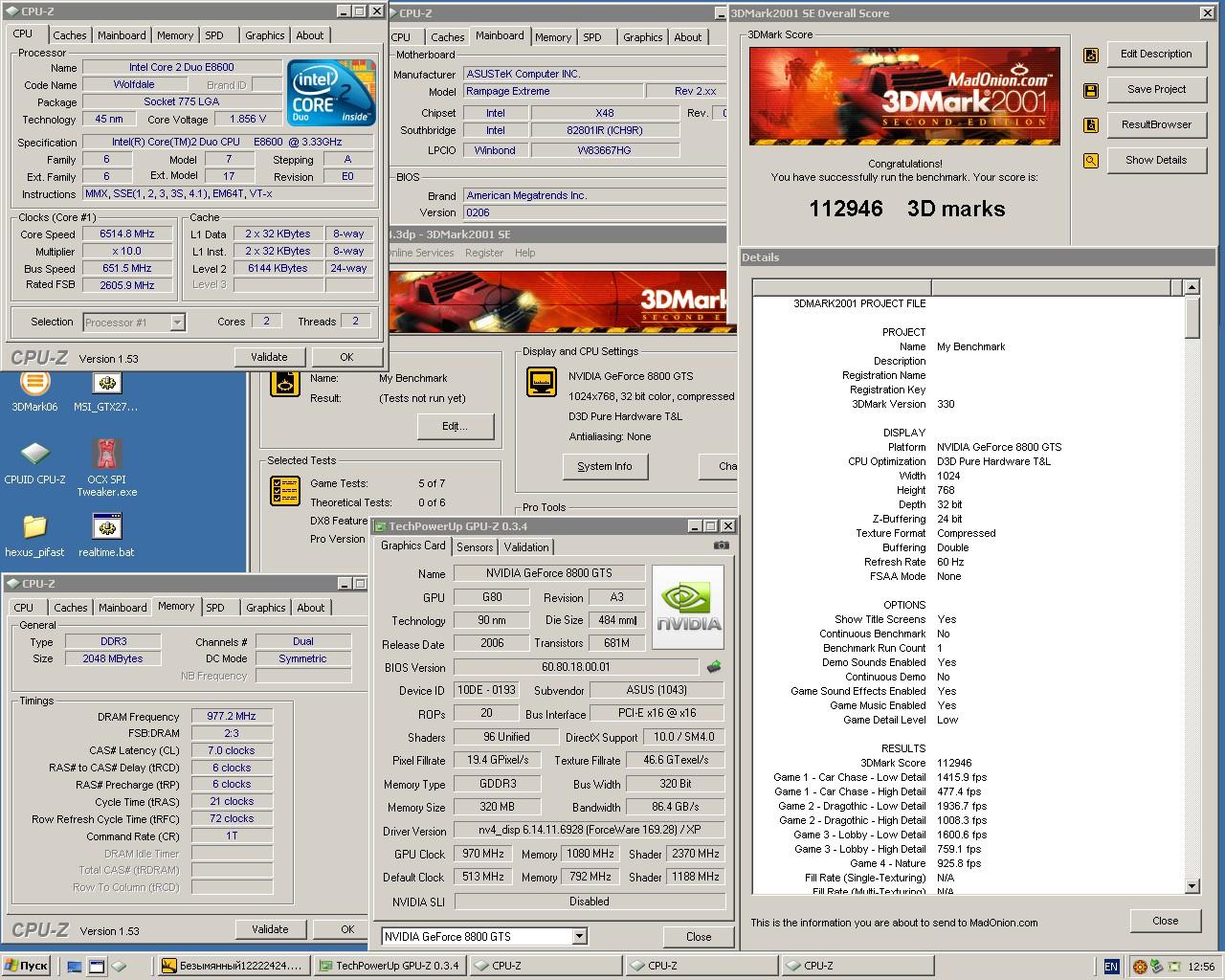Viewport: 1225px width, 980px height.
Task: Open the Пуск start button
Action: coord(26,966)
